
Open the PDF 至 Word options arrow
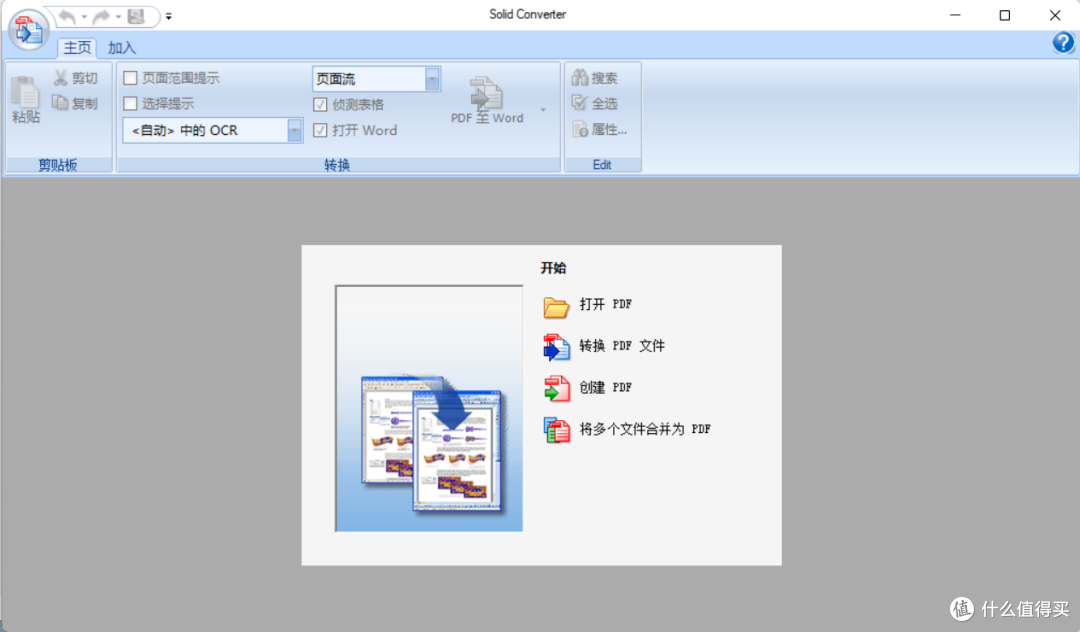[543, 109]
